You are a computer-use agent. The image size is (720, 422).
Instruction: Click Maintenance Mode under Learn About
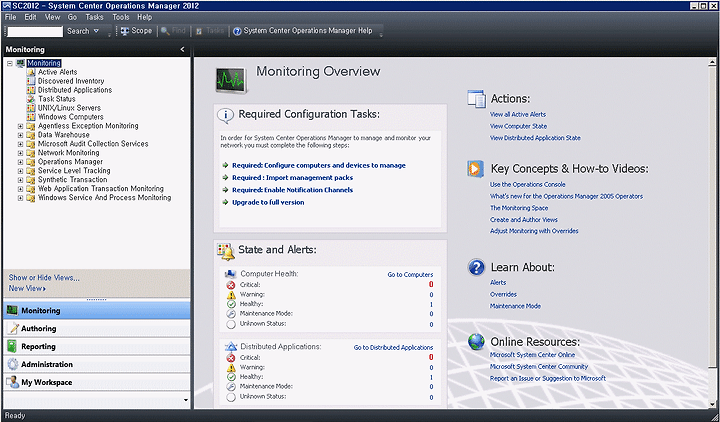click(x=515, y=306)
